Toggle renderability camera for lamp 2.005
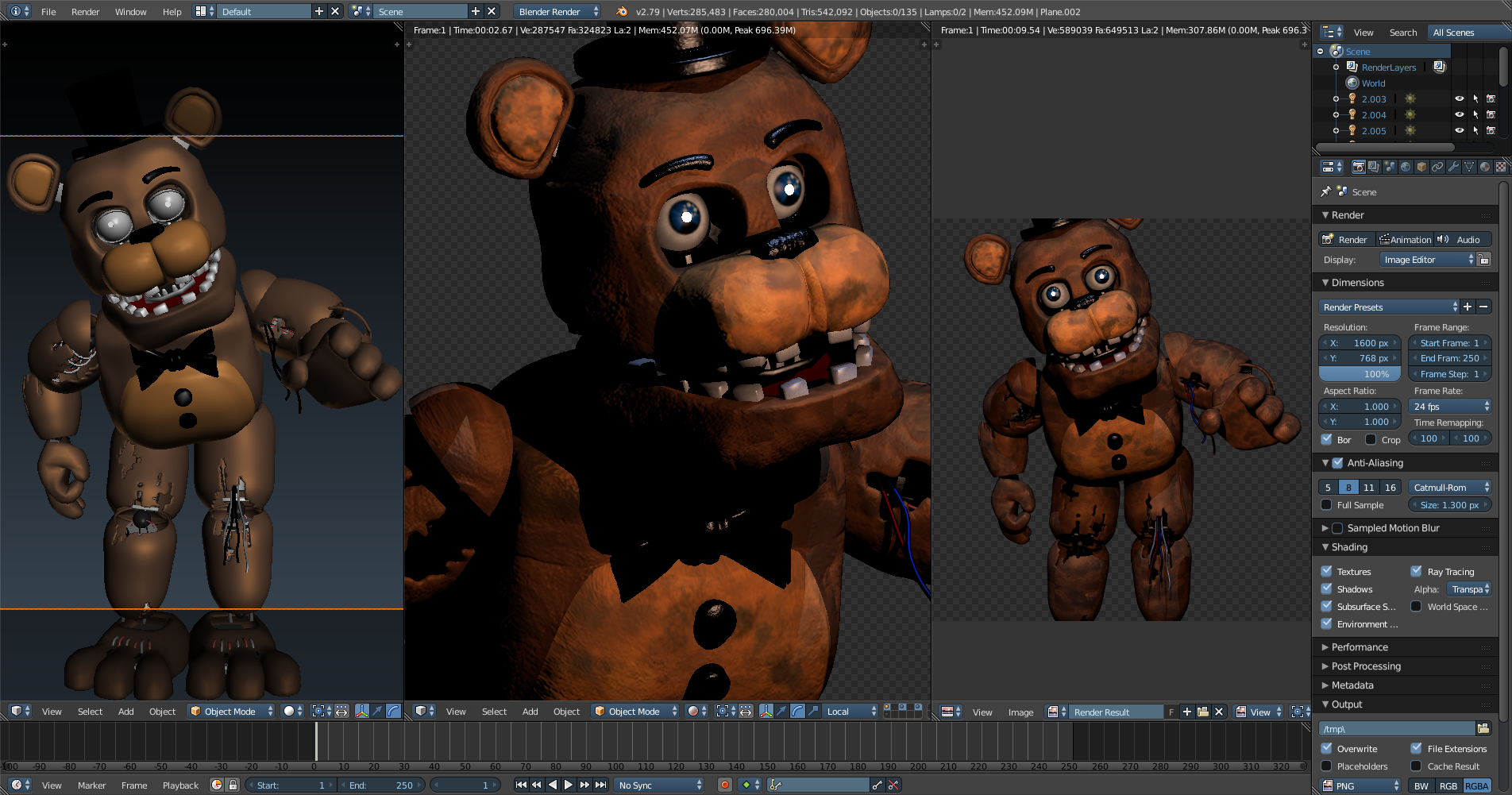1512x795 pixels. click(1491, 130)
